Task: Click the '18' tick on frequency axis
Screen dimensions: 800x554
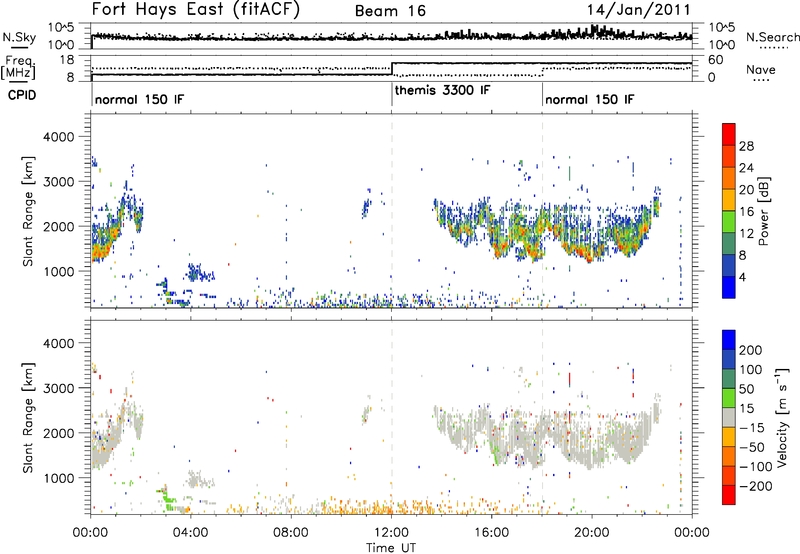Action: (68, 60)
